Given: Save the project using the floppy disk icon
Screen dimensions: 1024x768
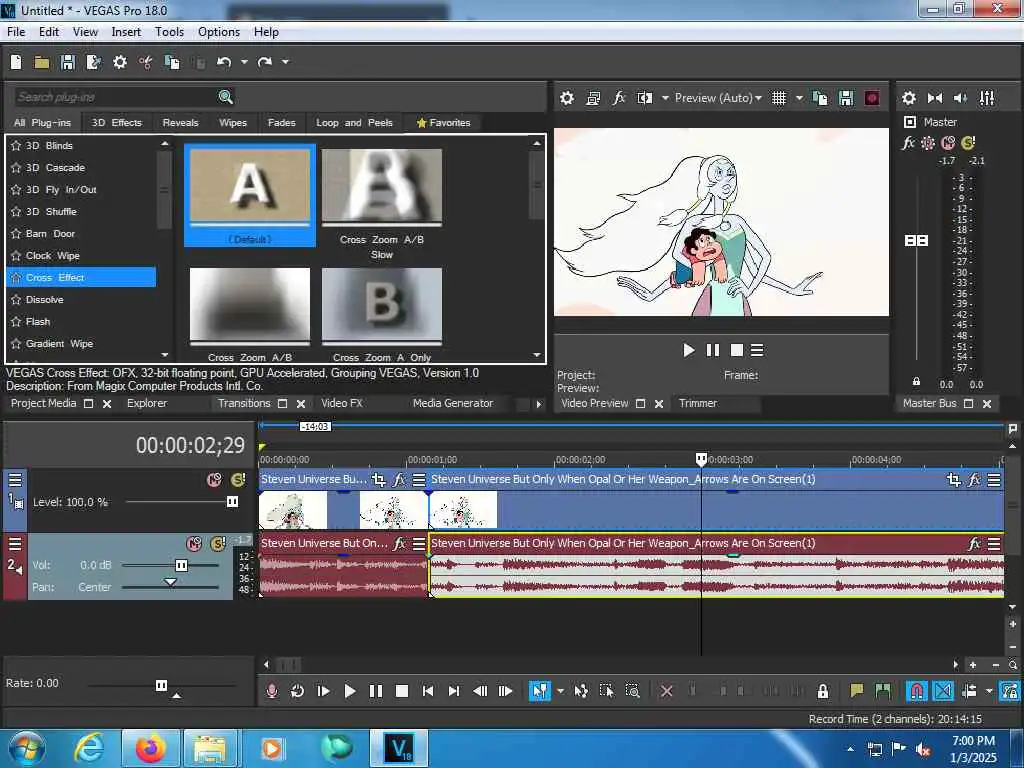Looking at the screenshot, I should tap(67, 62).
